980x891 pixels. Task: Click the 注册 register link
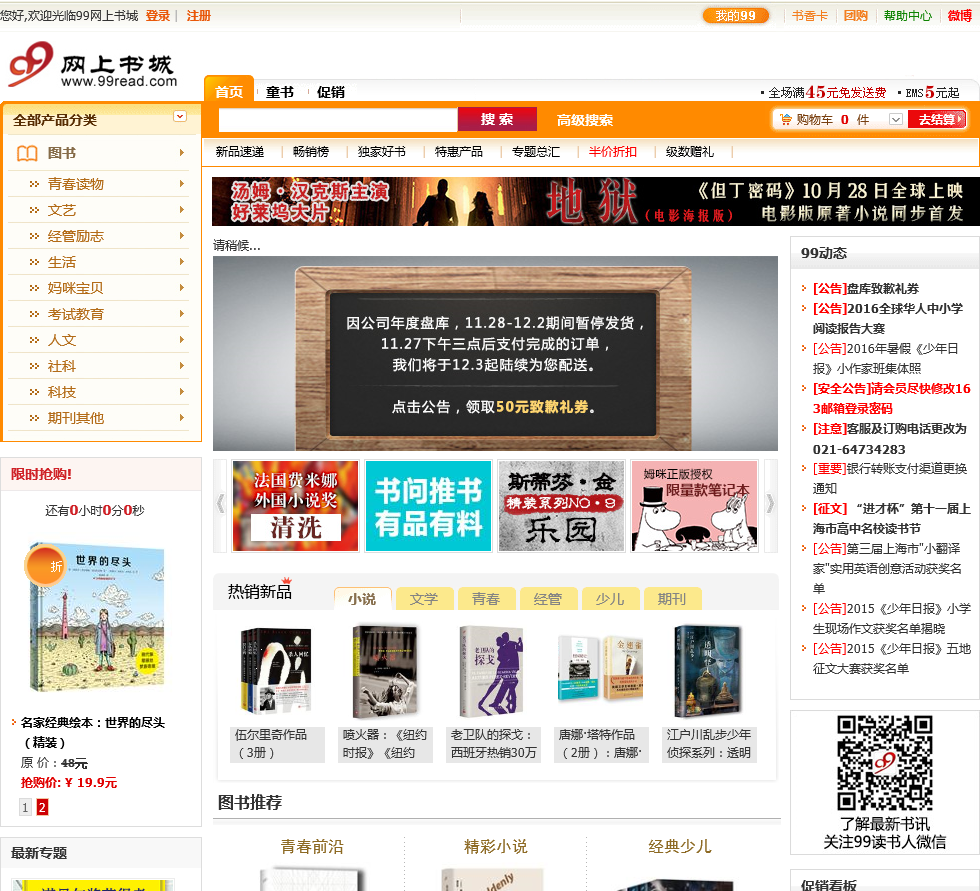[199, 16]
